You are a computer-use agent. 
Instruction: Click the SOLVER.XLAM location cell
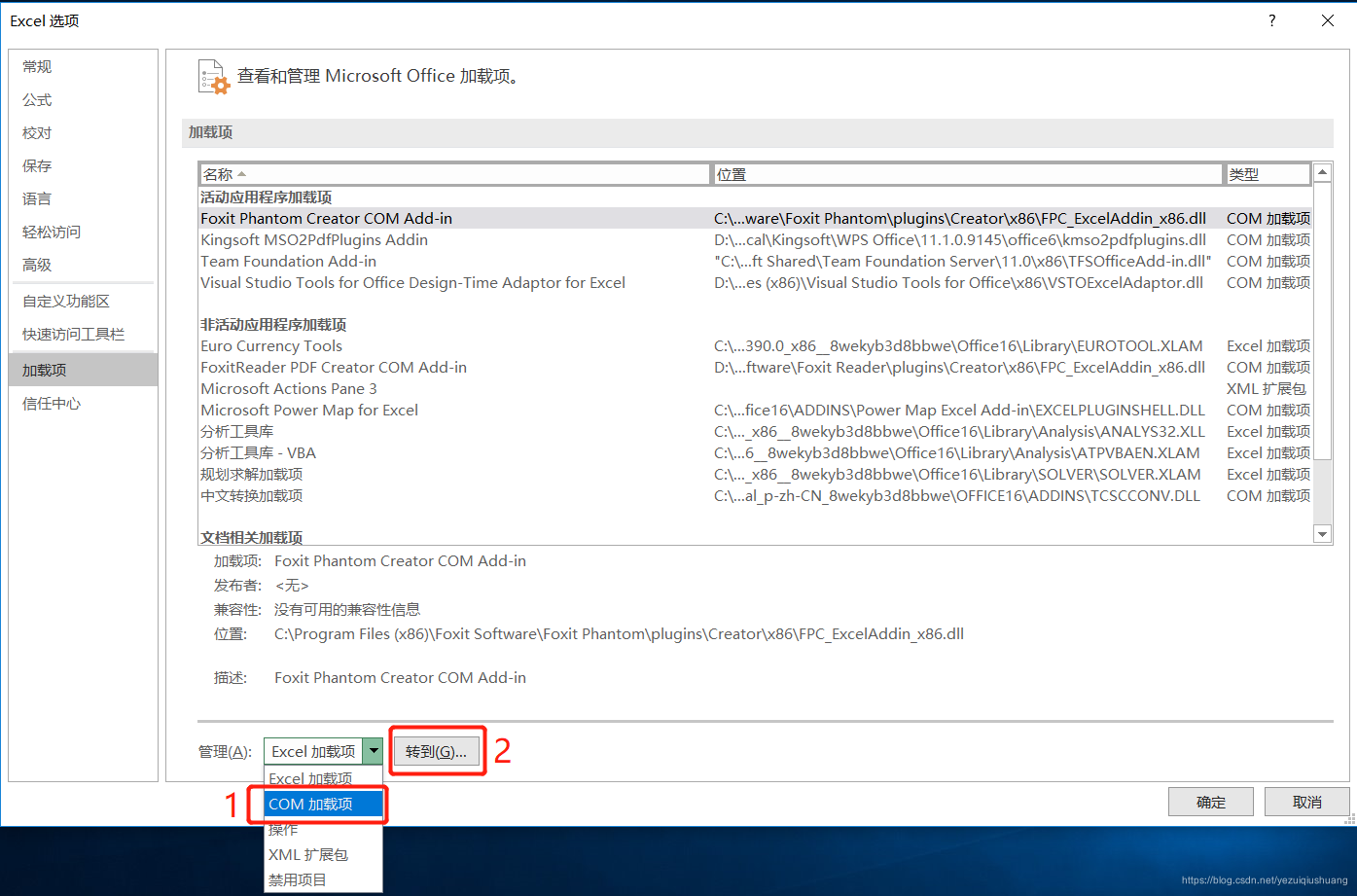(x=957, y=474)
